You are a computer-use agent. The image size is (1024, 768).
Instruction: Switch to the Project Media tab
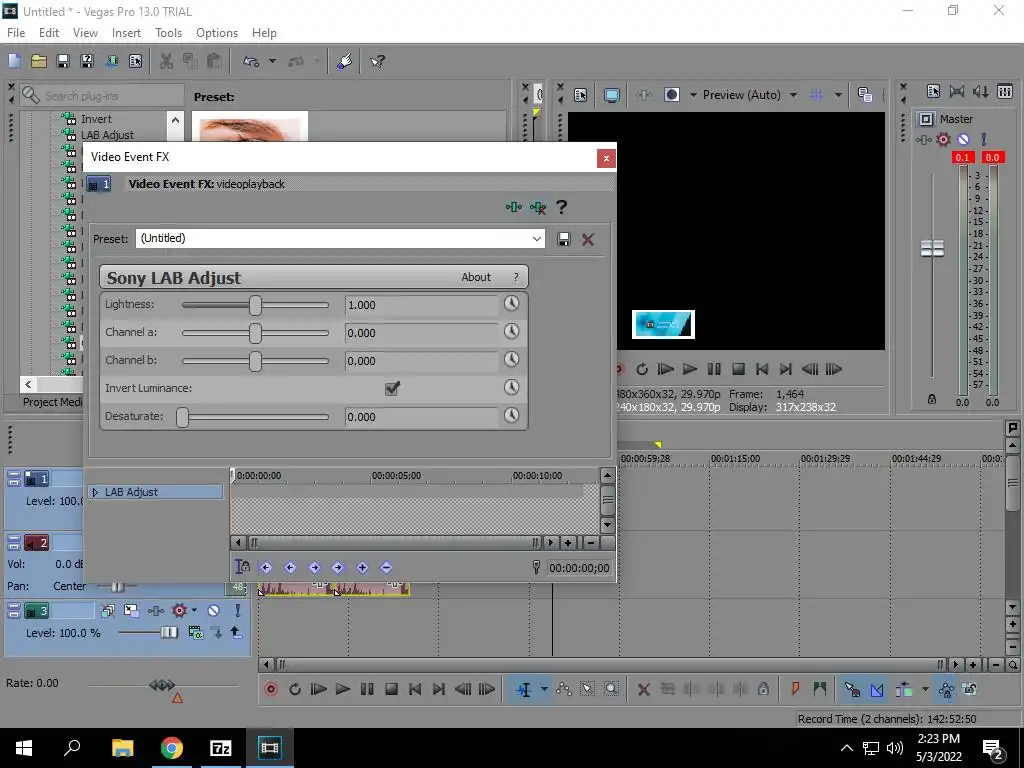[x=52, y=402]
